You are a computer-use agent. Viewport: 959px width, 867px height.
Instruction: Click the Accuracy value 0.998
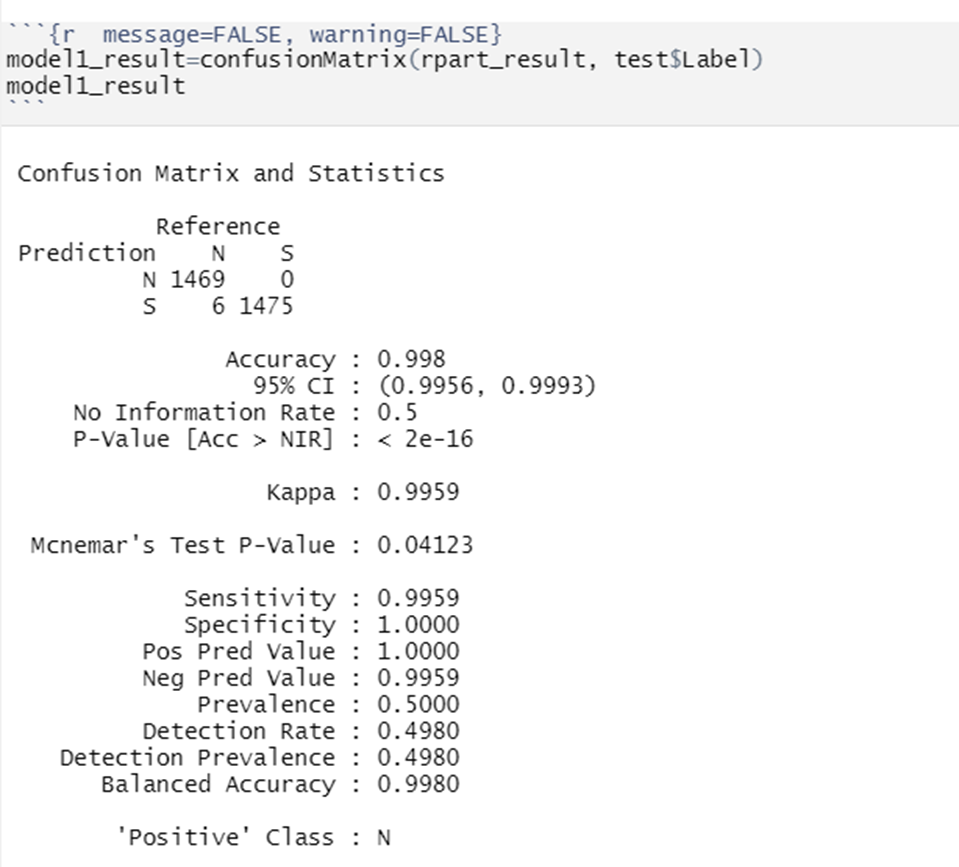pyautogui.click(x=411, y=359)
